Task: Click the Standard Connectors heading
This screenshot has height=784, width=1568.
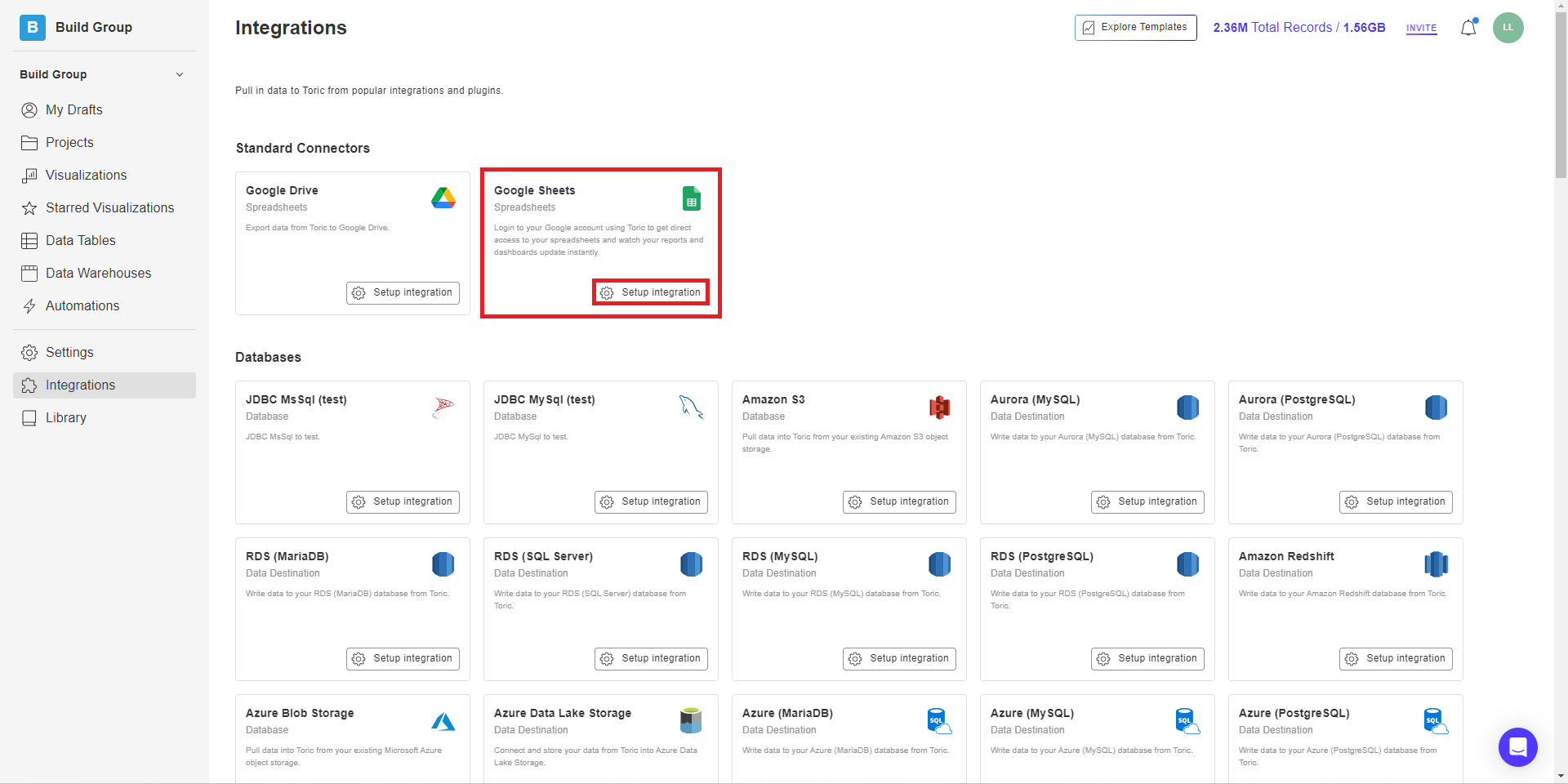Action: coord(303,148)
